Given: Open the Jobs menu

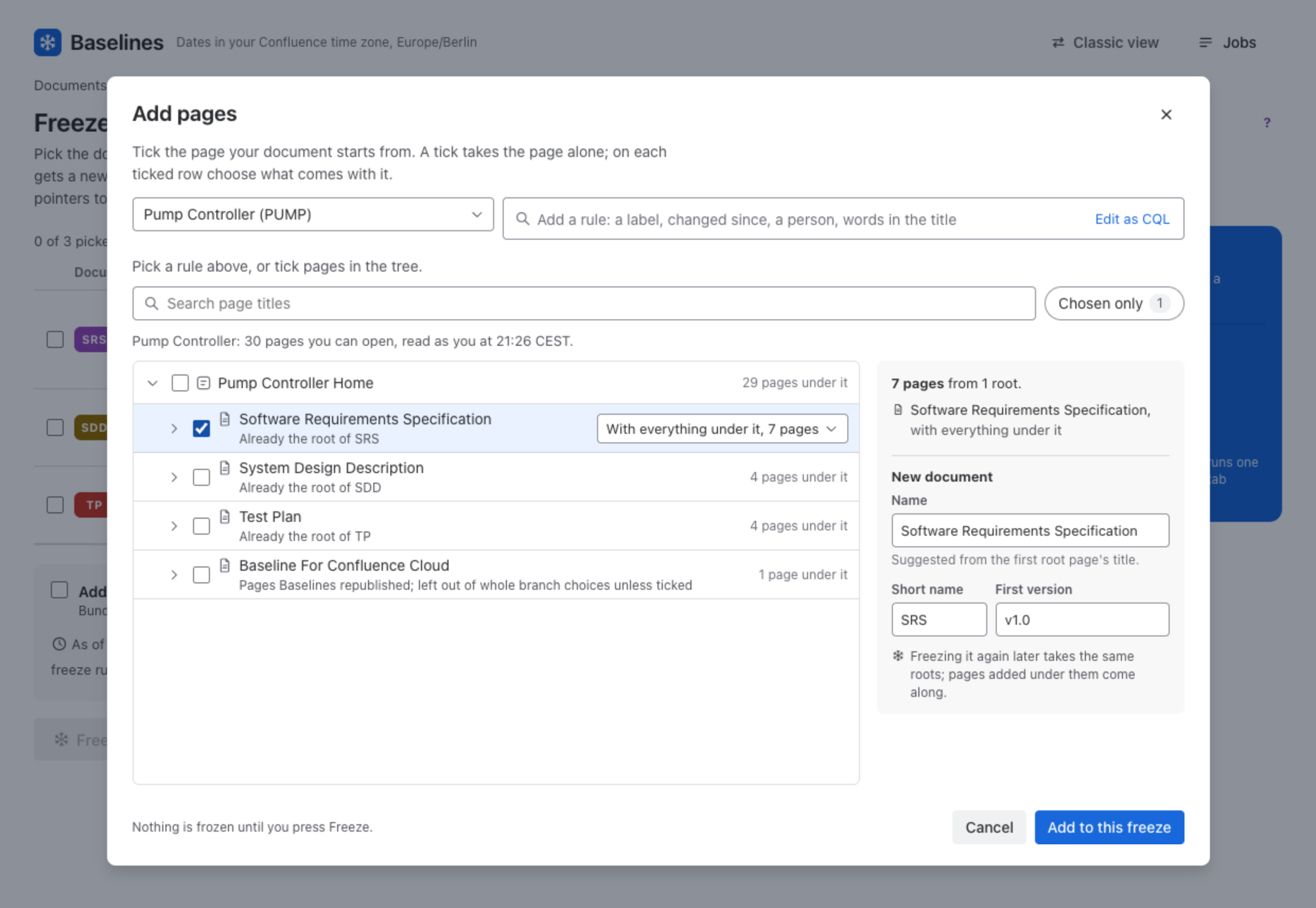Looking at the screenshot, I should coord(1227,42).
